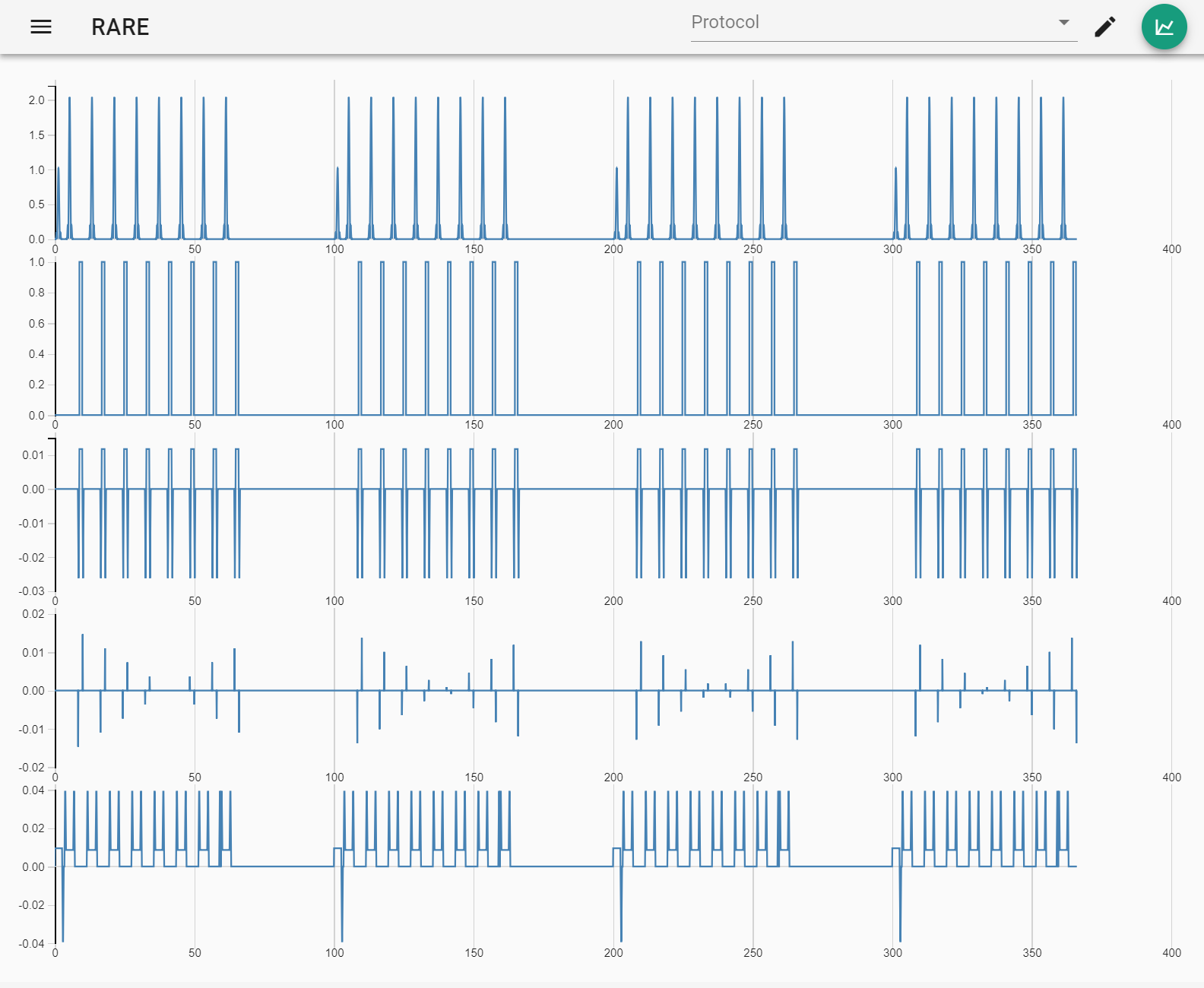
Task: Click the 0.5 y-axis label on top plot
Action: pyautogui.click(x=36, y=204)
